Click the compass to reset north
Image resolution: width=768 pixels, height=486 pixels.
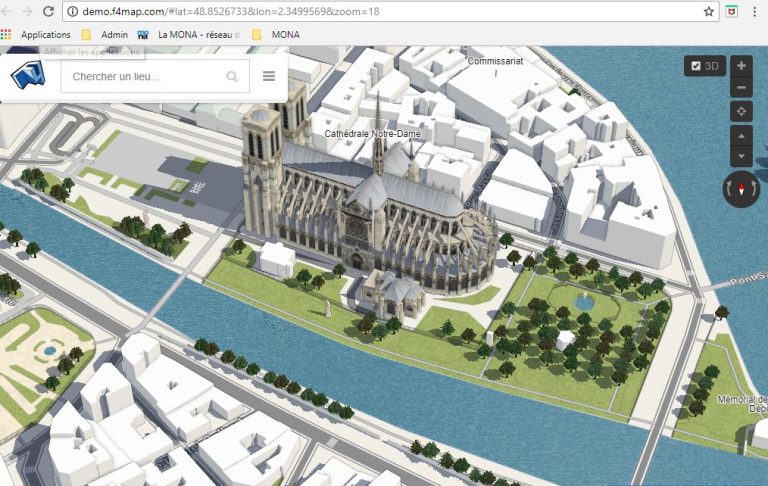click(x=741, y=188)
